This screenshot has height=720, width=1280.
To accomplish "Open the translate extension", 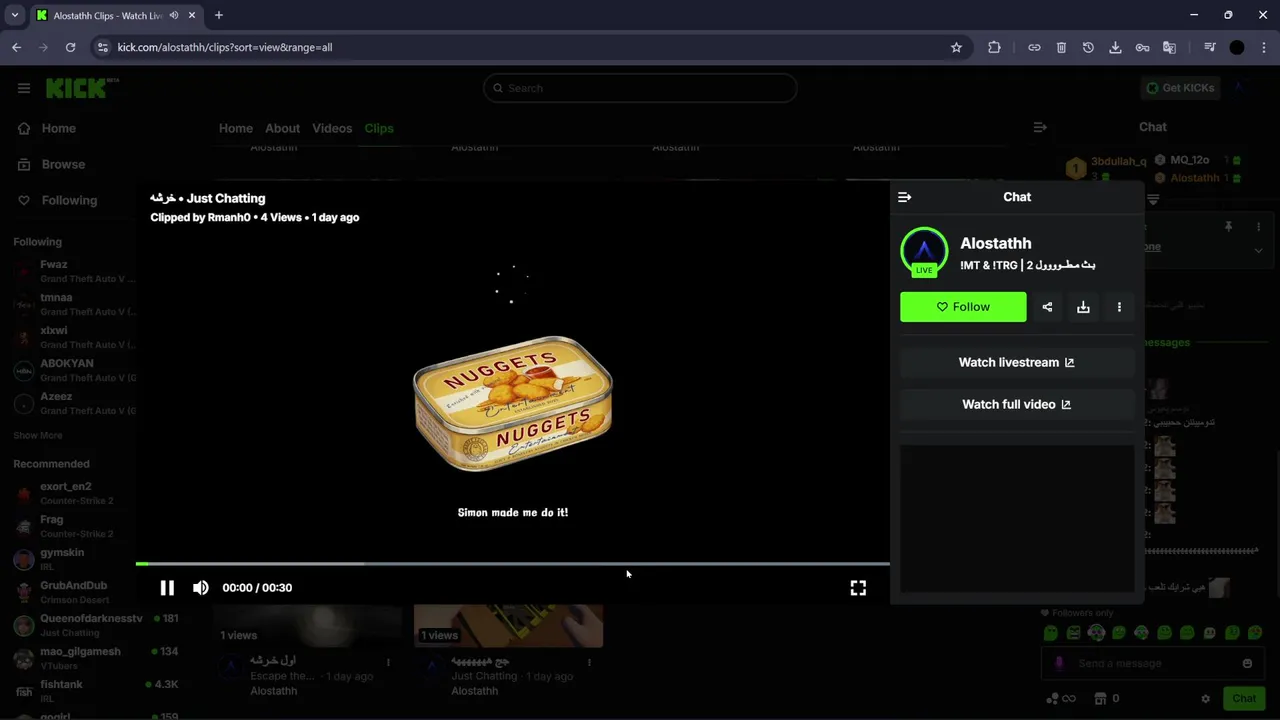I will tap(1169, 47).
